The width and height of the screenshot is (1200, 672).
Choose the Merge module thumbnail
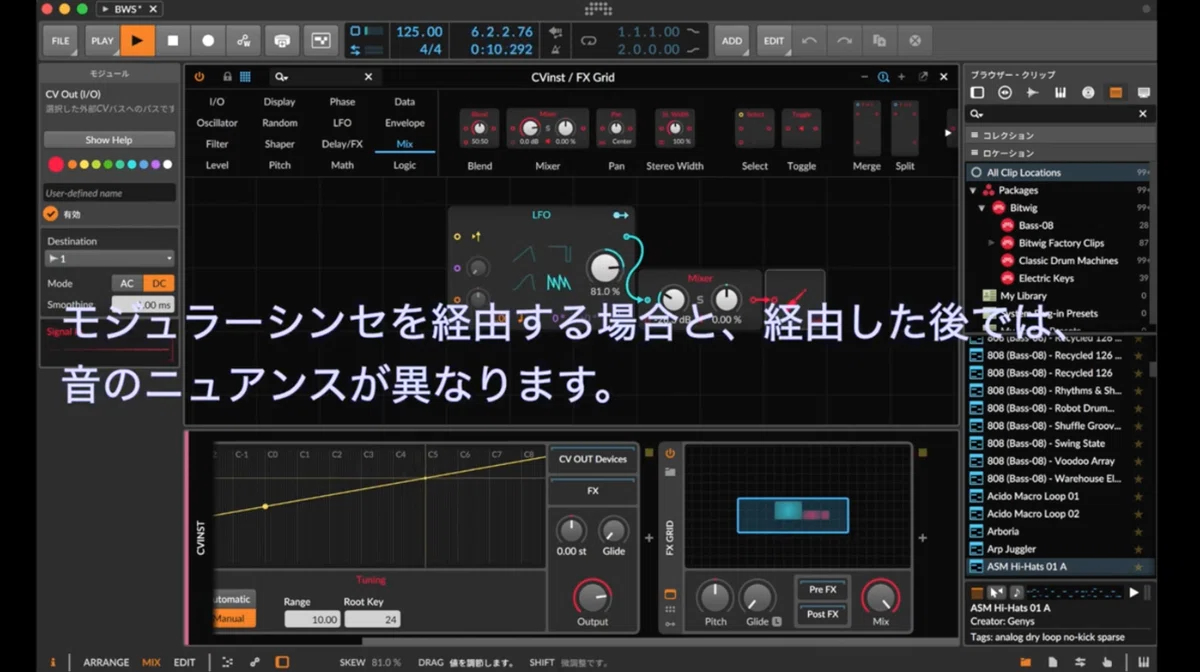coord(866,128)
